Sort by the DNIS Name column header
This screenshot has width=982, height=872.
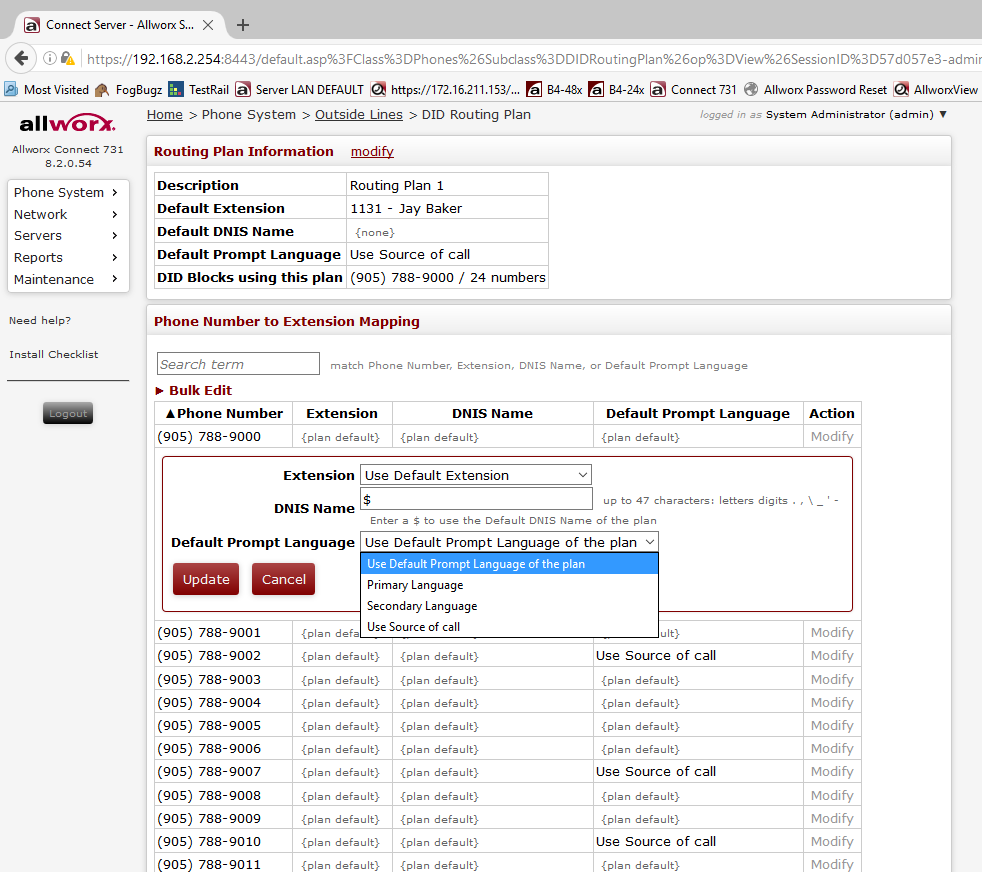(x=492, y=413)
